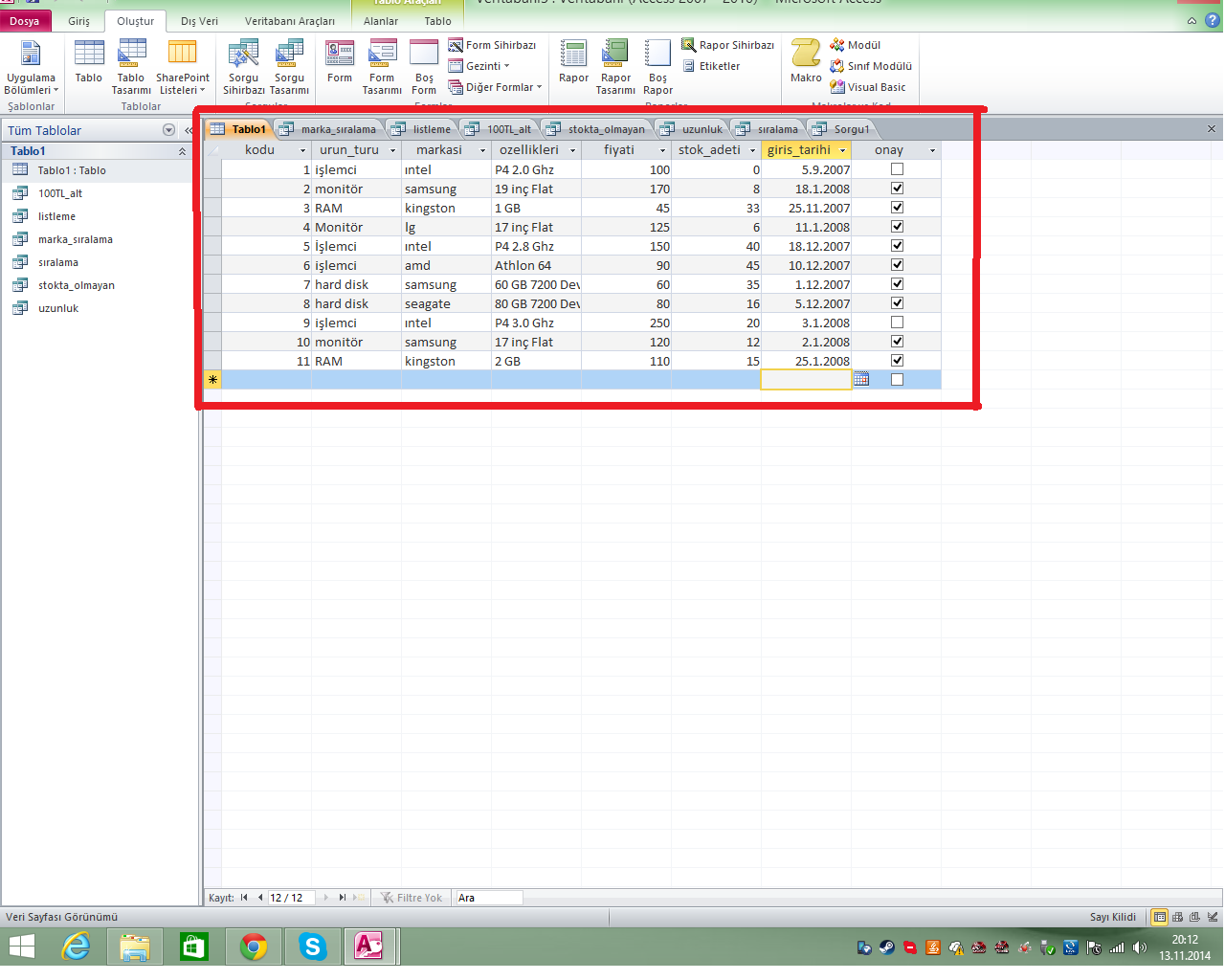The width and height of the screenshot is (1225, 980).
Task: Toggle onay checkbox for row 1
Action: (x=897, y=169)
